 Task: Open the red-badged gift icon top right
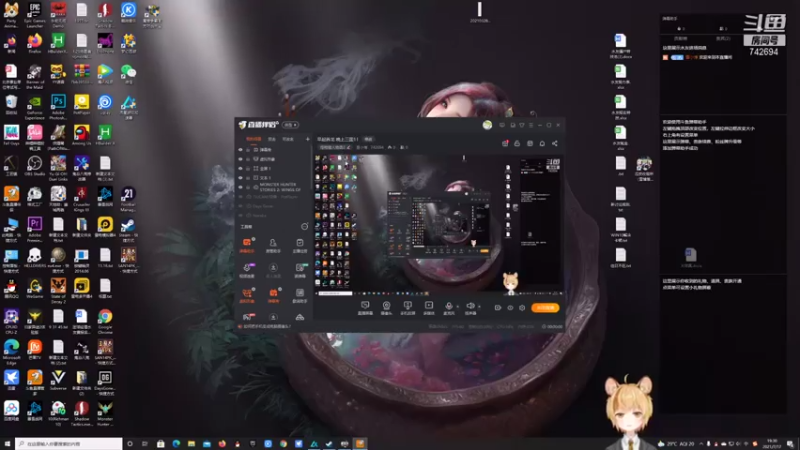click(505, 143)
